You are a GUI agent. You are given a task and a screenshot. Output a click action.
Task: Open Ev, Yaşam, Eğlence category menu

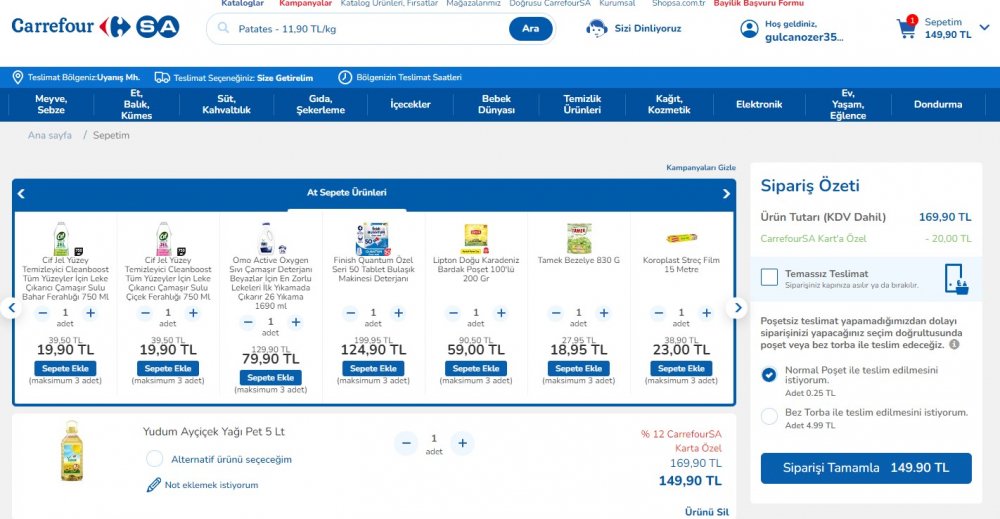point(848,105)
